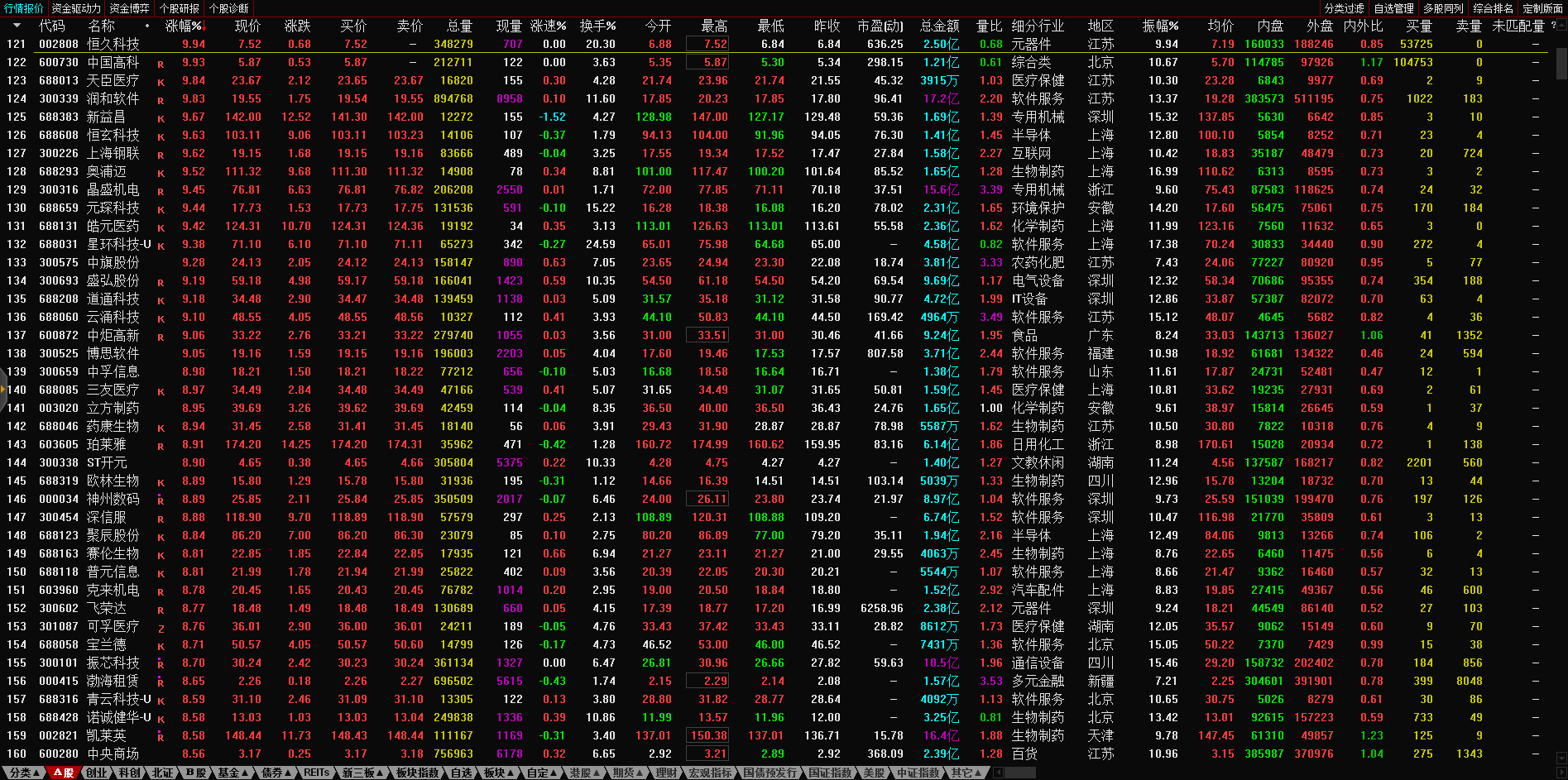Click the help question mark icon
The image size is (1568, 780).
[x=1553, y=26]
